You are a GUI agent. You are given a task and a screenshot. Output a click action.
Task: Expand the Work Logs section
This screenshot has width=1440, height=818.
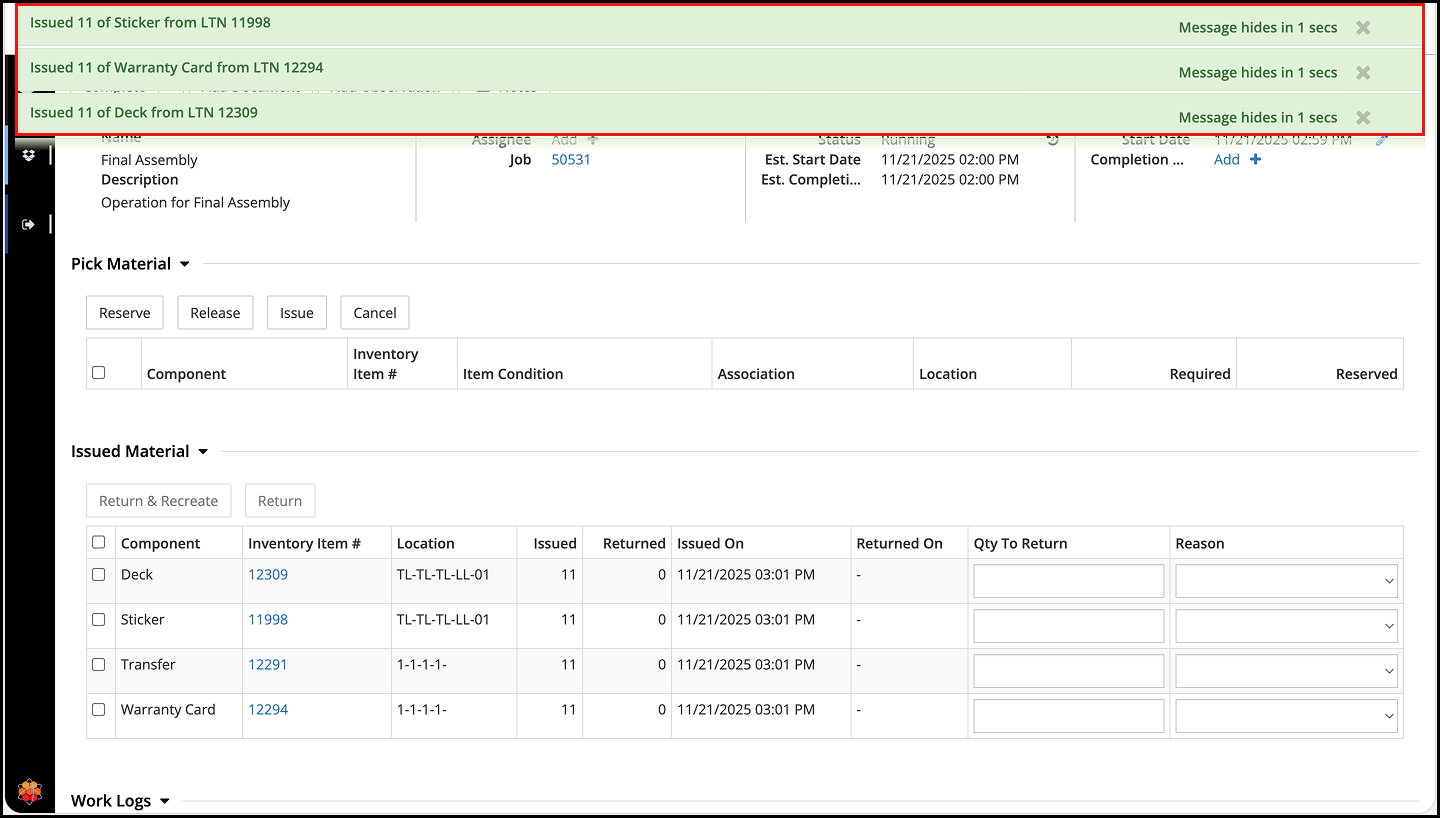165,802
